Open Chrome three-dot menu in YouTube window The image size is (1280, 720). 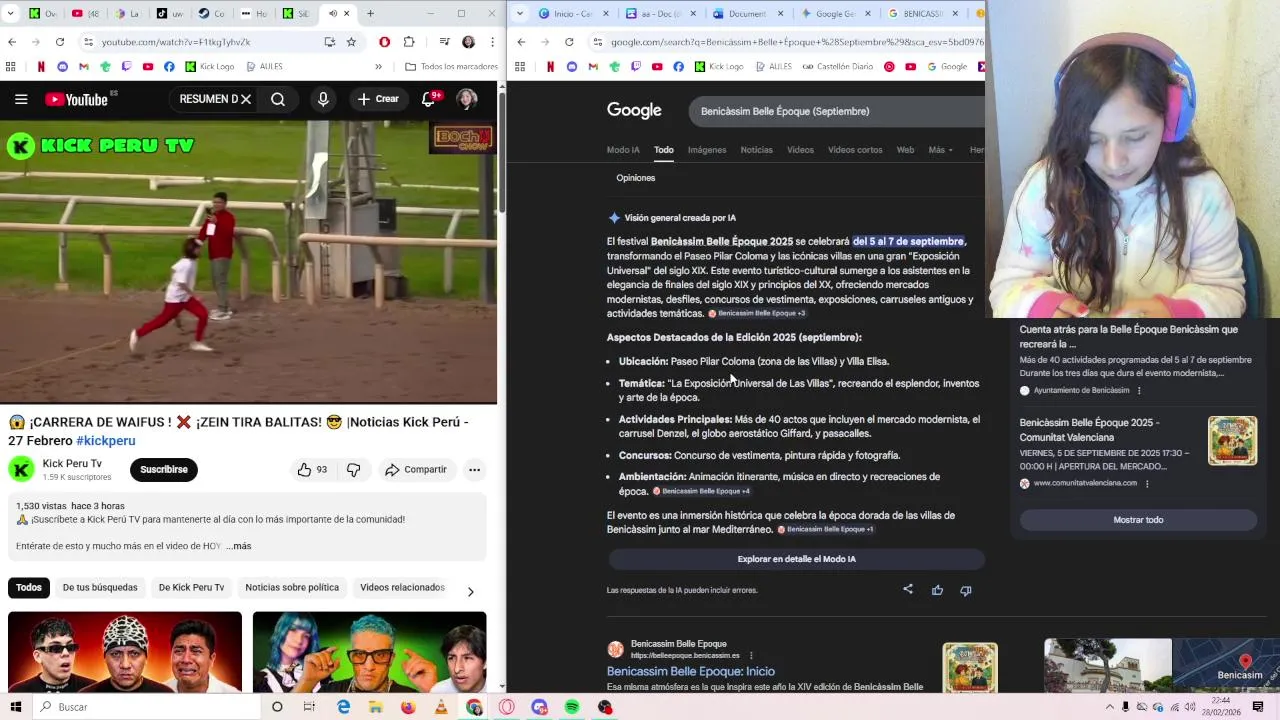[492, 42]
